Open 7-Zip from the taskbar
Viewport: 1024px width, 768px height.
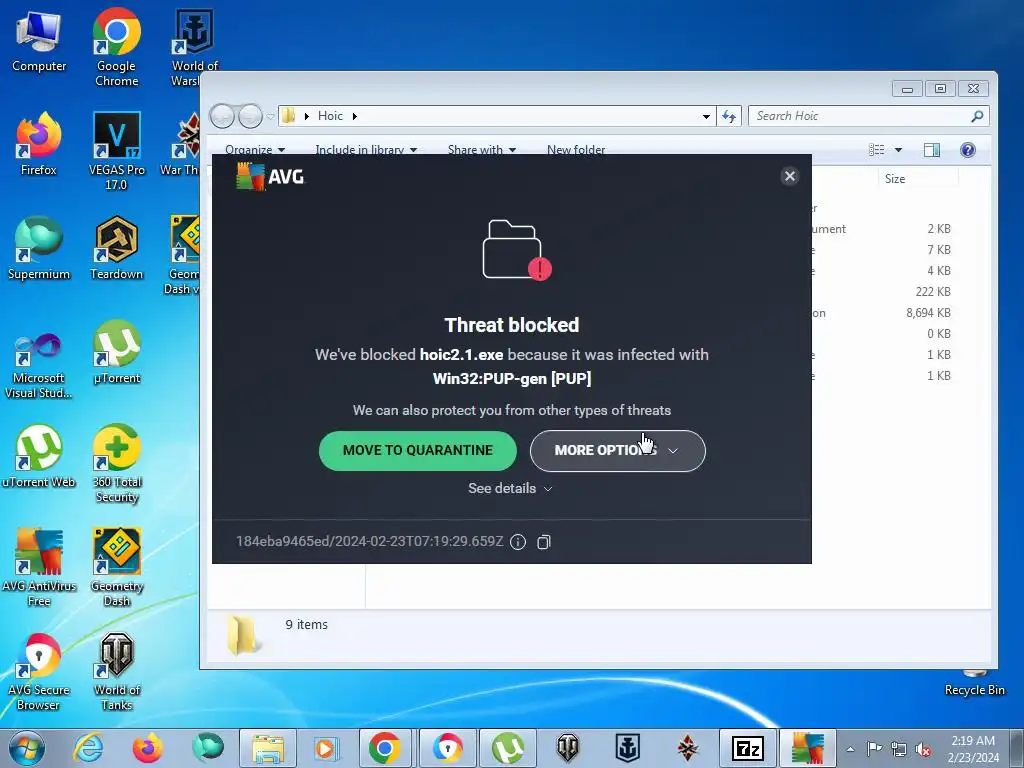coord(748,748)
